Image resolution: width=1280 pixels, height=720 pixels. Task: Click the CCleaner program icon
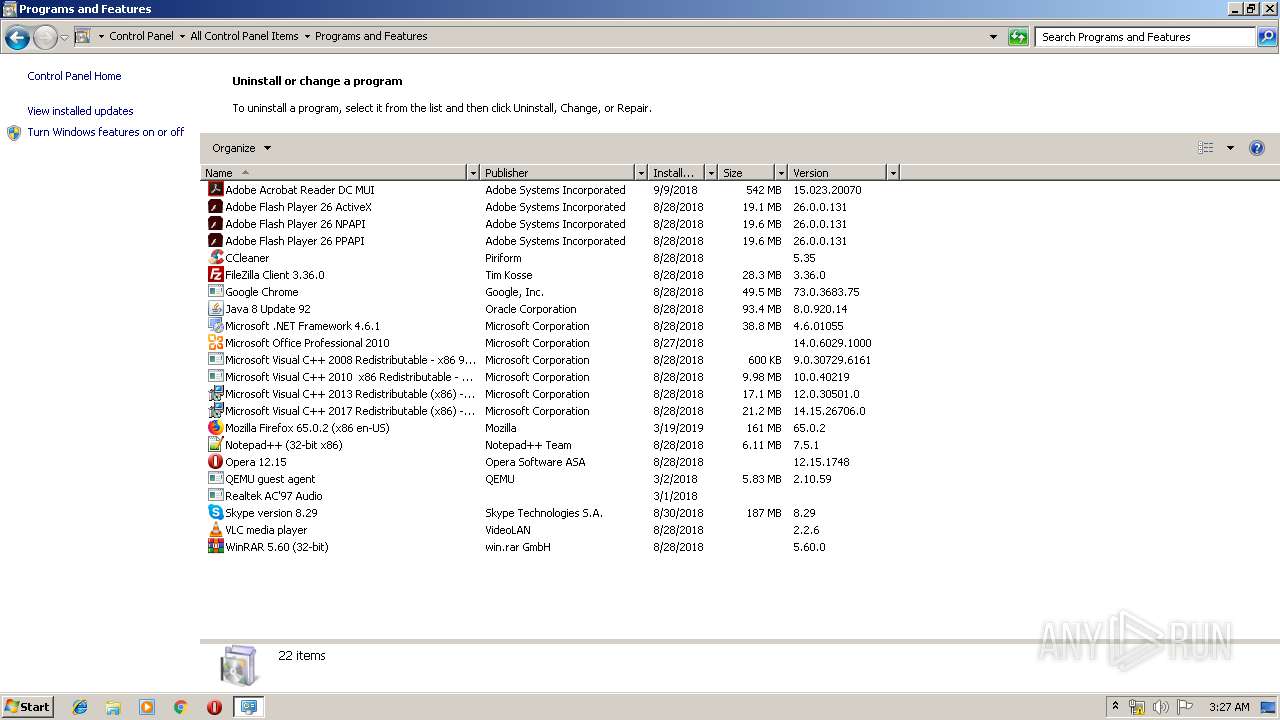coord(215,257)
